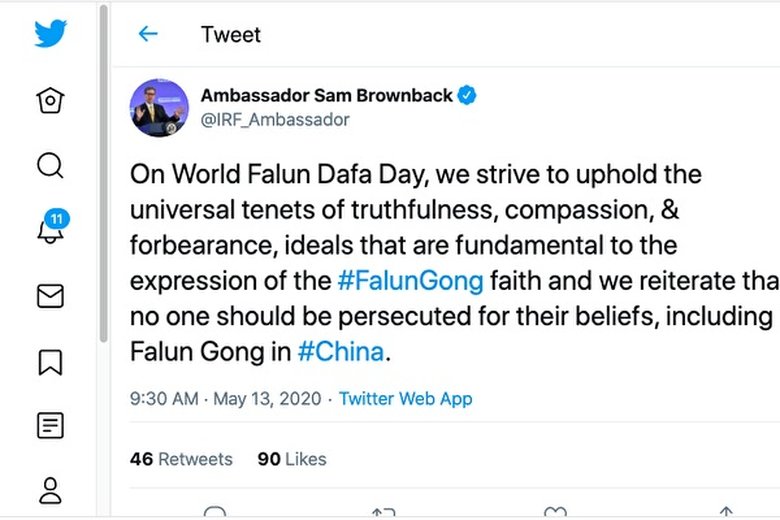This screenshot has width=780, height=520.
Task: Click the back arrow beside Tweet
Action: coord(148,34)
